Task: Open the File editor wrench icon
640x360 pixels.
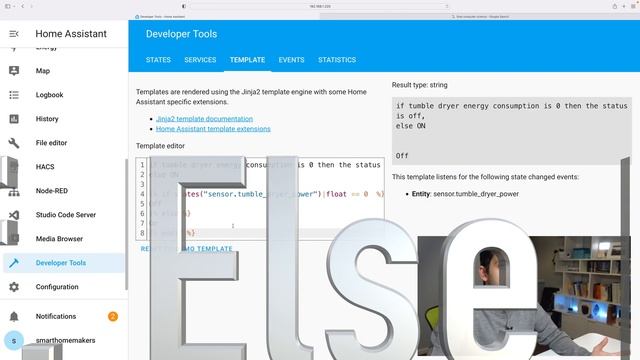Action: (14, 143)
